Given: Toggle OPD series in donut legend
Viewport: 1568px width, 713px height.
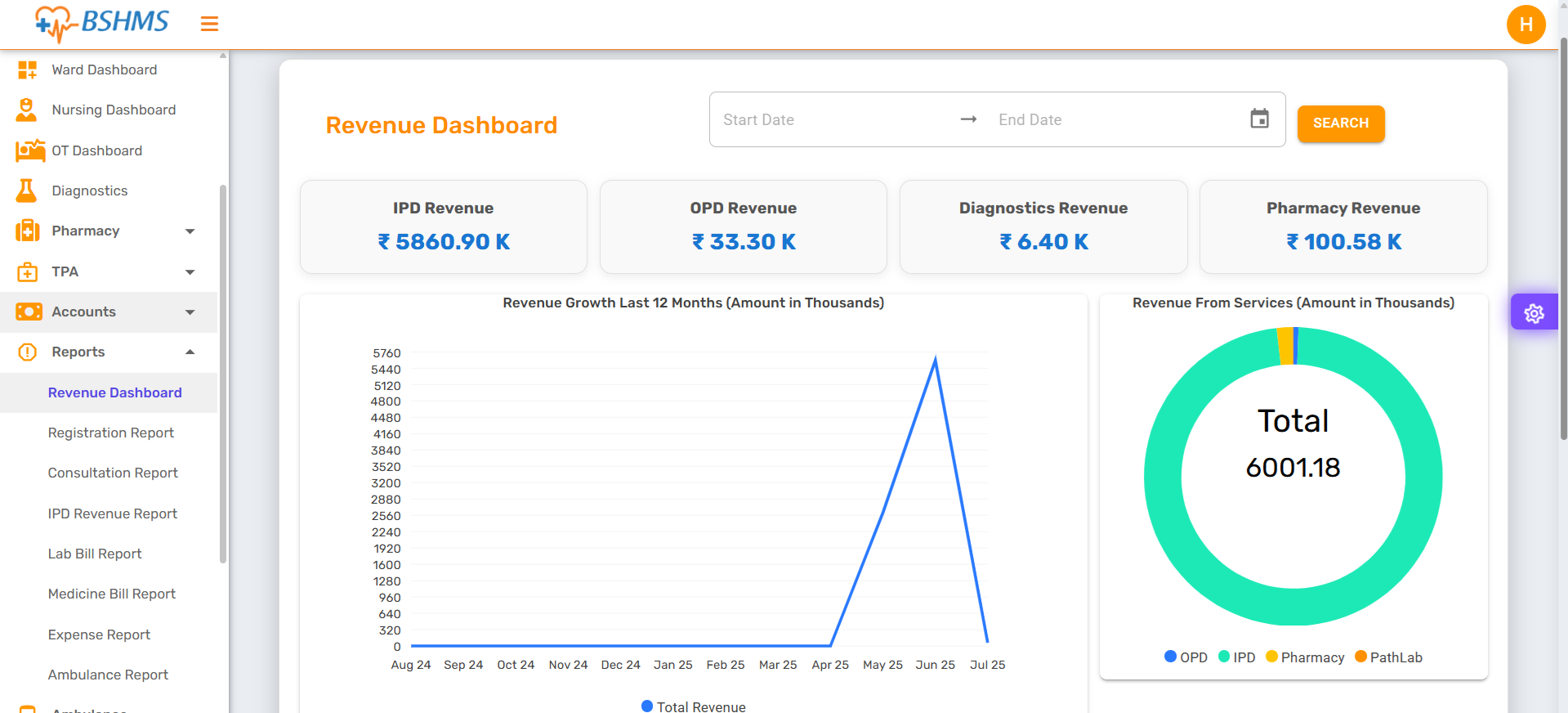Looking at the screenshot, I should click(x=1186, y=657).
